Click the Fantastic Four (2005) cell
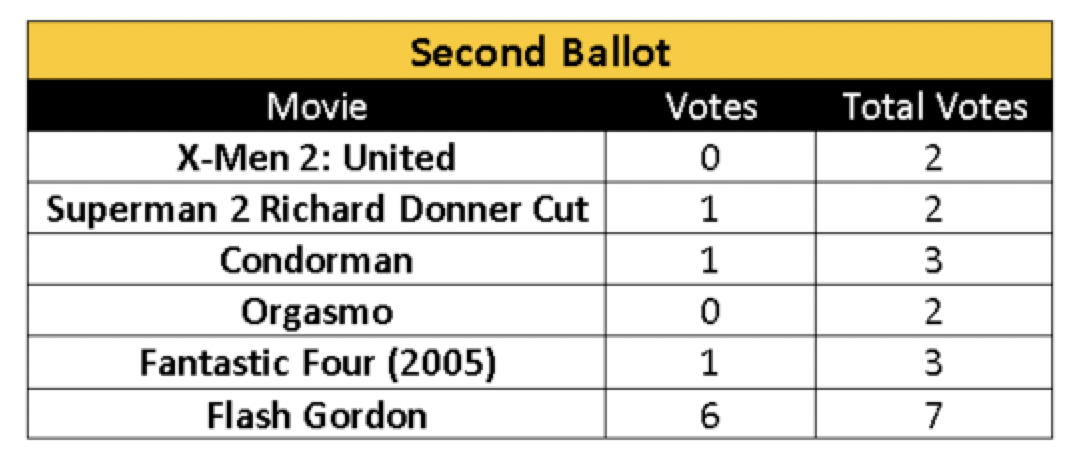The height and width of the screenshot is (461, 1068). pyautogui.click(x=317, y=362)
